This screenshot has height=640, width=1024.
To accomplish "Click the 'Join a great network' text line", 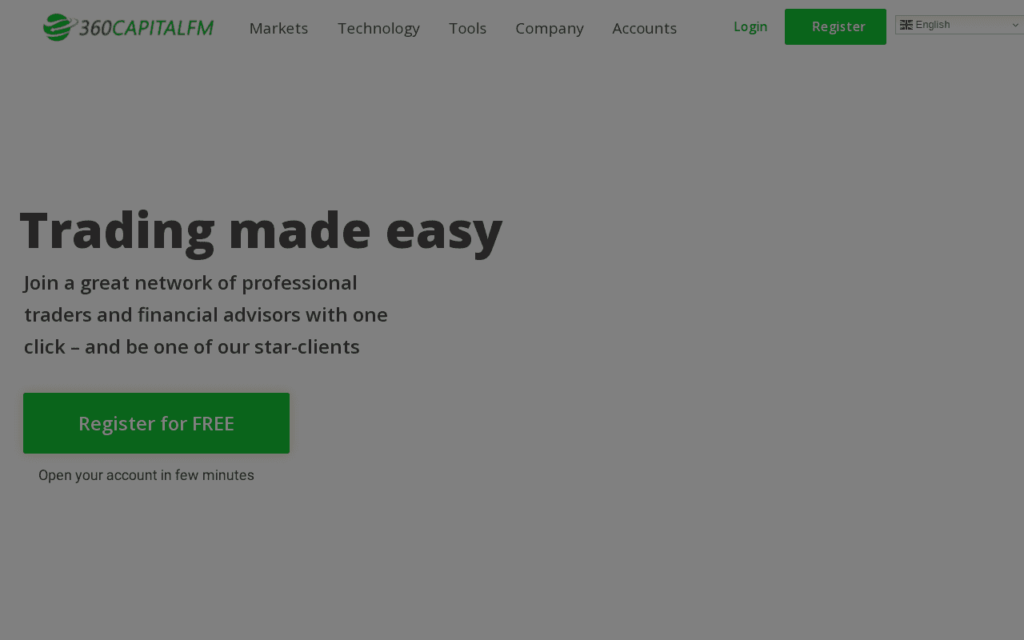I will click(190, 283).
